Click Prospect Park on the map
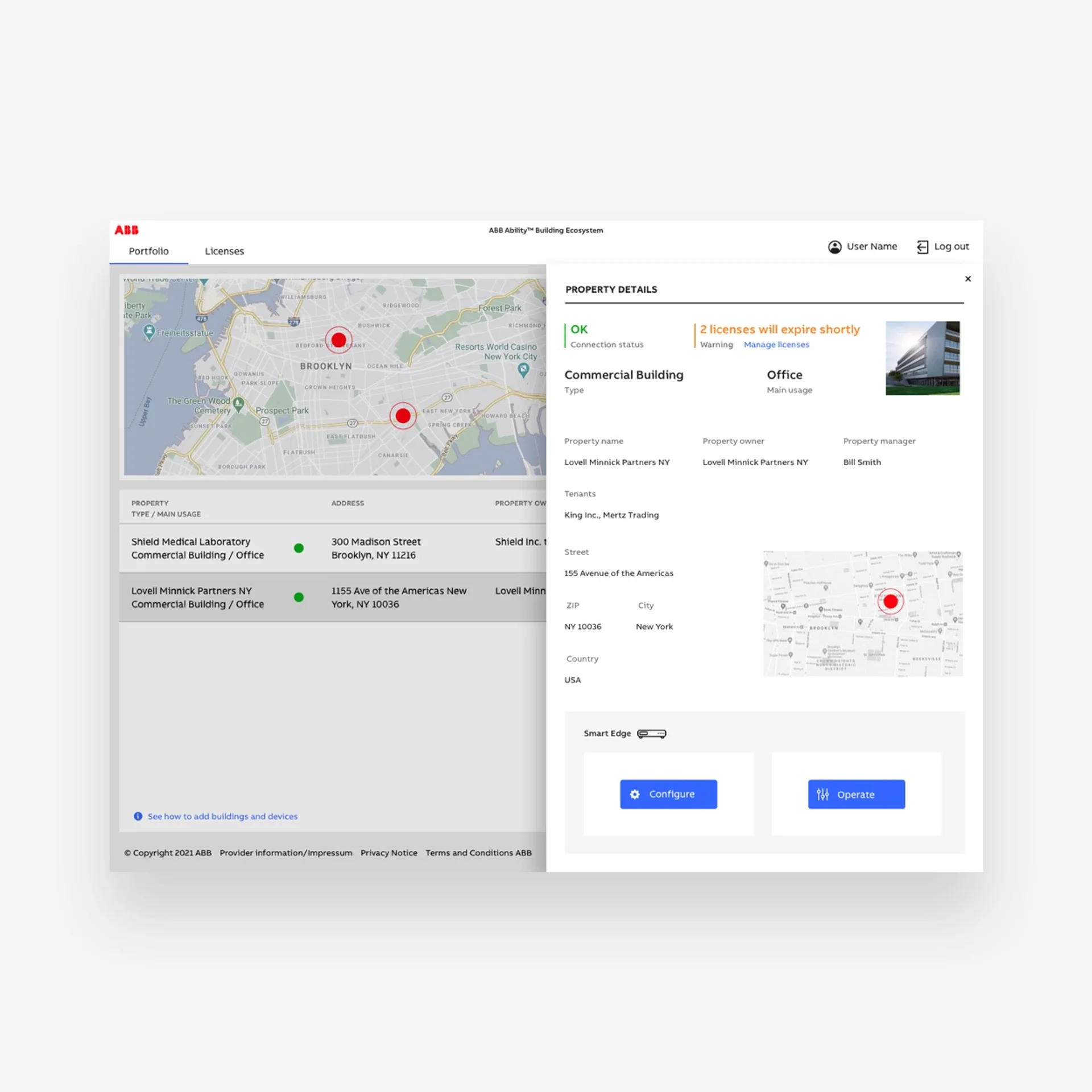 pos(282,411)
